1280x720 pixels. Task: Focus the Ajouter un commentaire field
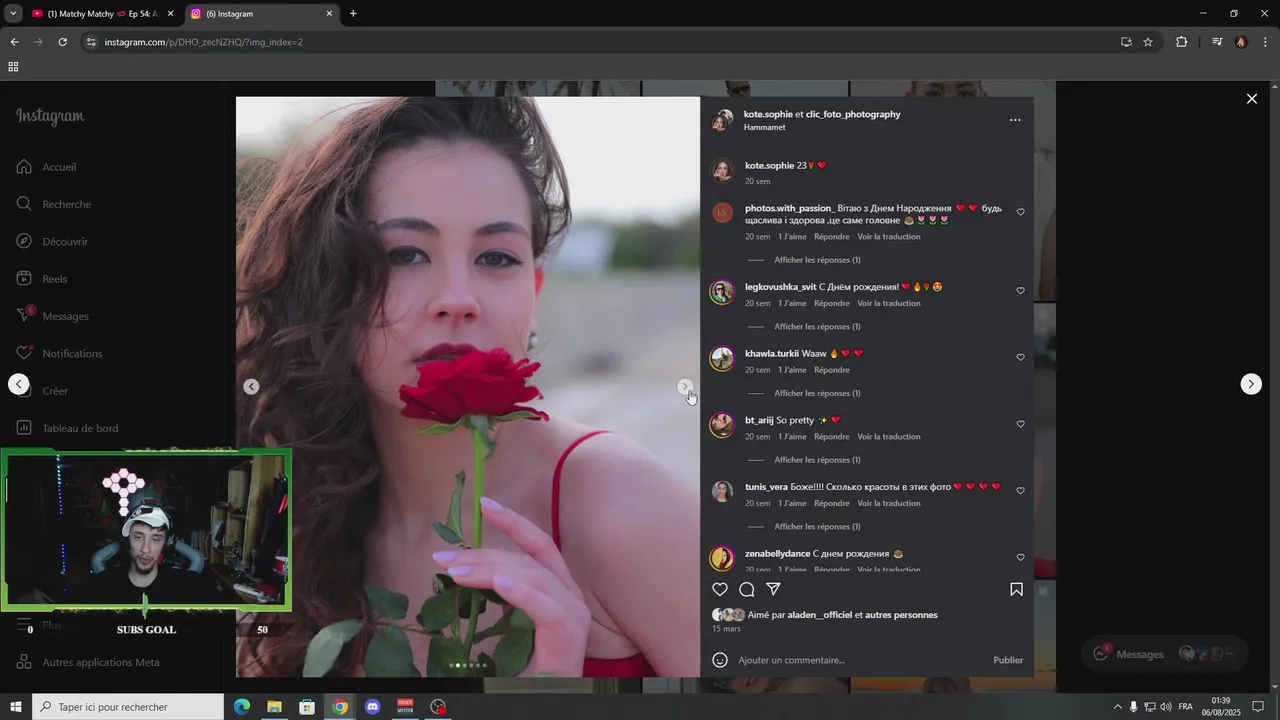point(860,660)
